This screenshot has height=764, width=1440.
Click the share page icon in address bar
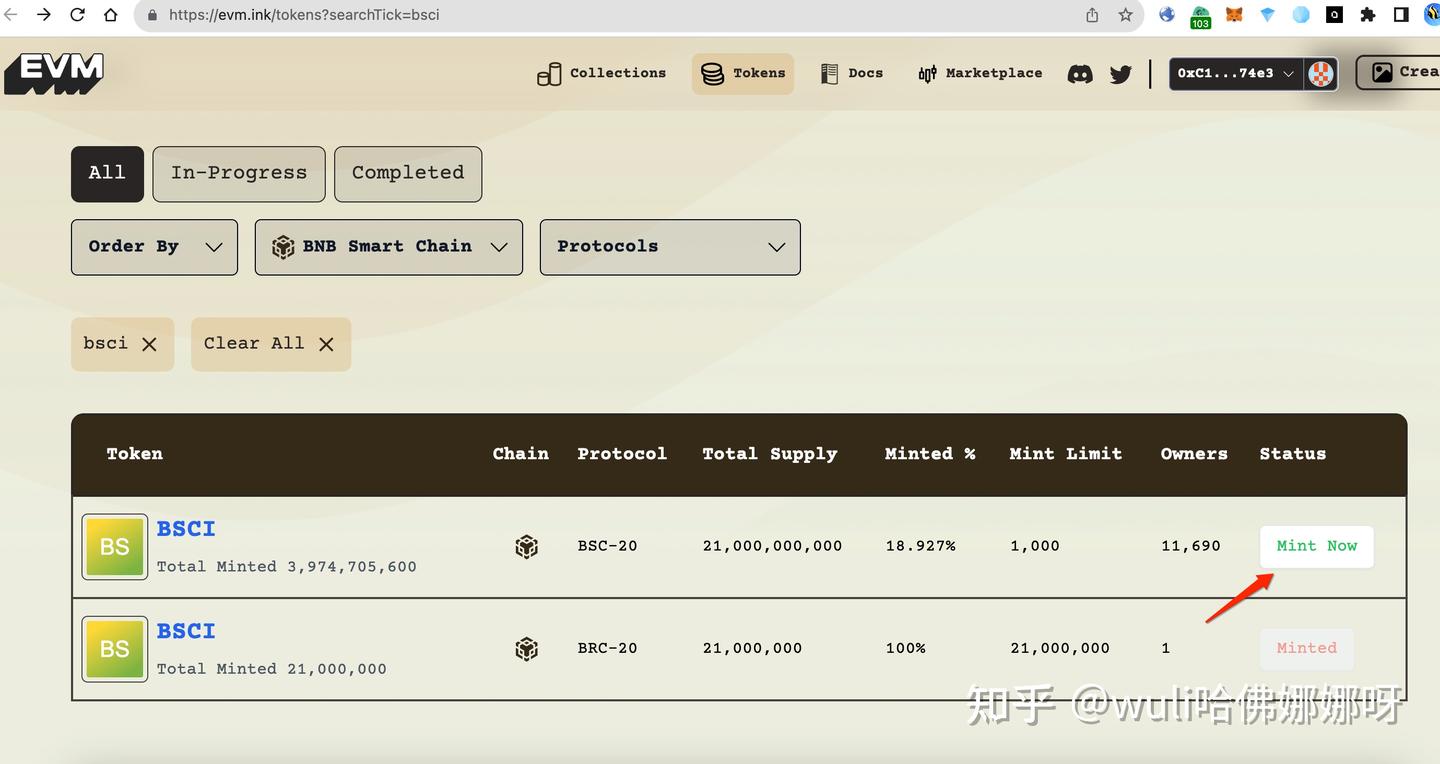point(1092,15)
